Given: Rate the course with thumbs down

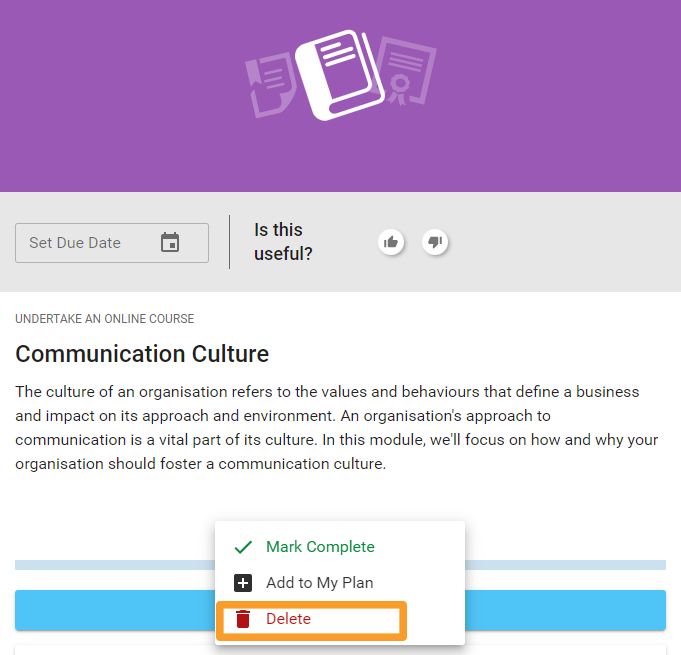Looking at the screenshot, I should [434, 242].
